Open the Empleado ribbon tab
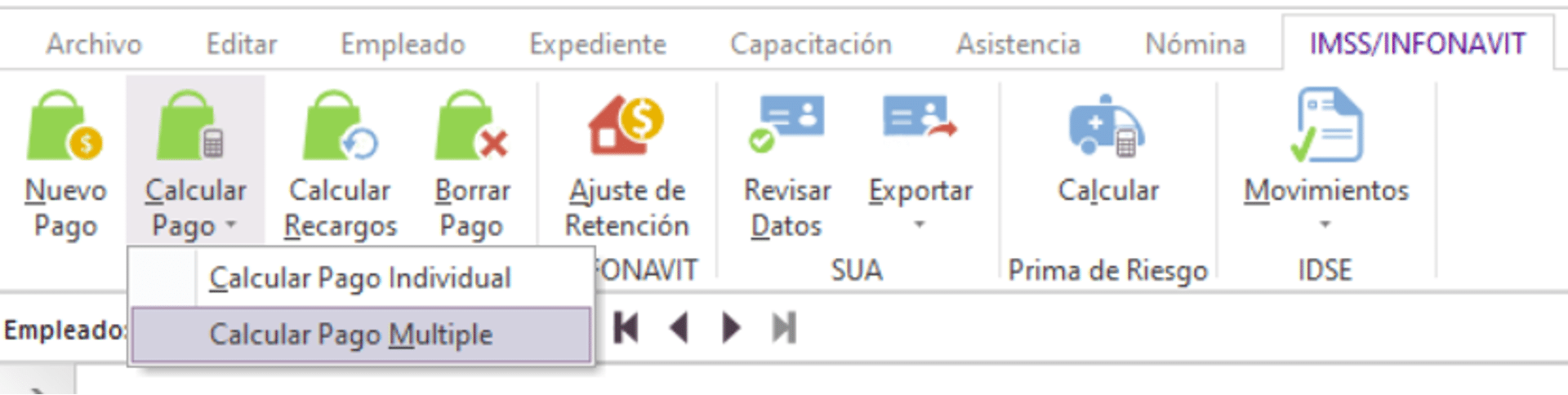This screenshot has height=395, width=1568. pyautogui.click(x=403, y=43)
